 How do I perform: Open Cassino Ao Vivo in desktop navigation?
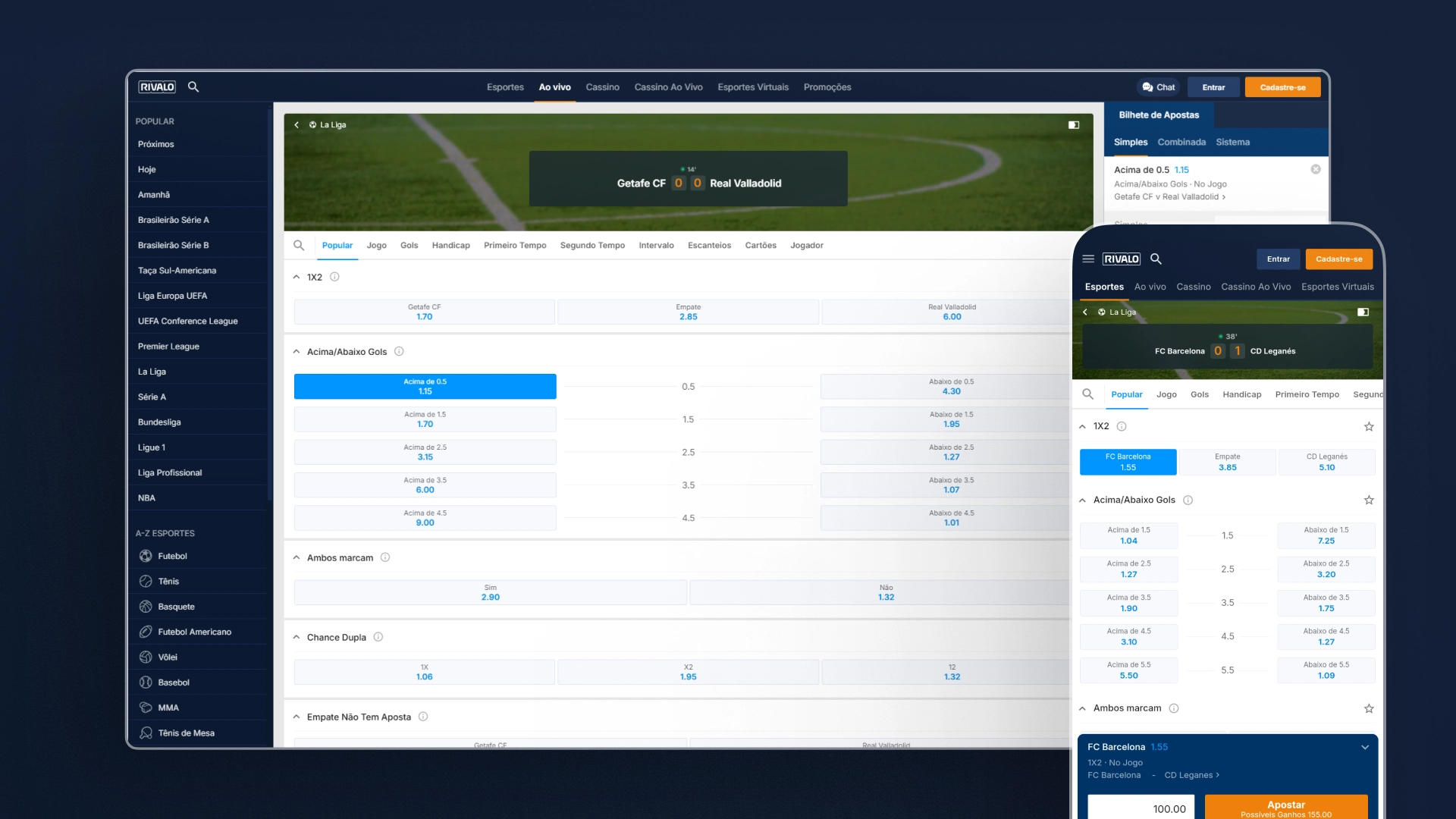coord(668,87)
